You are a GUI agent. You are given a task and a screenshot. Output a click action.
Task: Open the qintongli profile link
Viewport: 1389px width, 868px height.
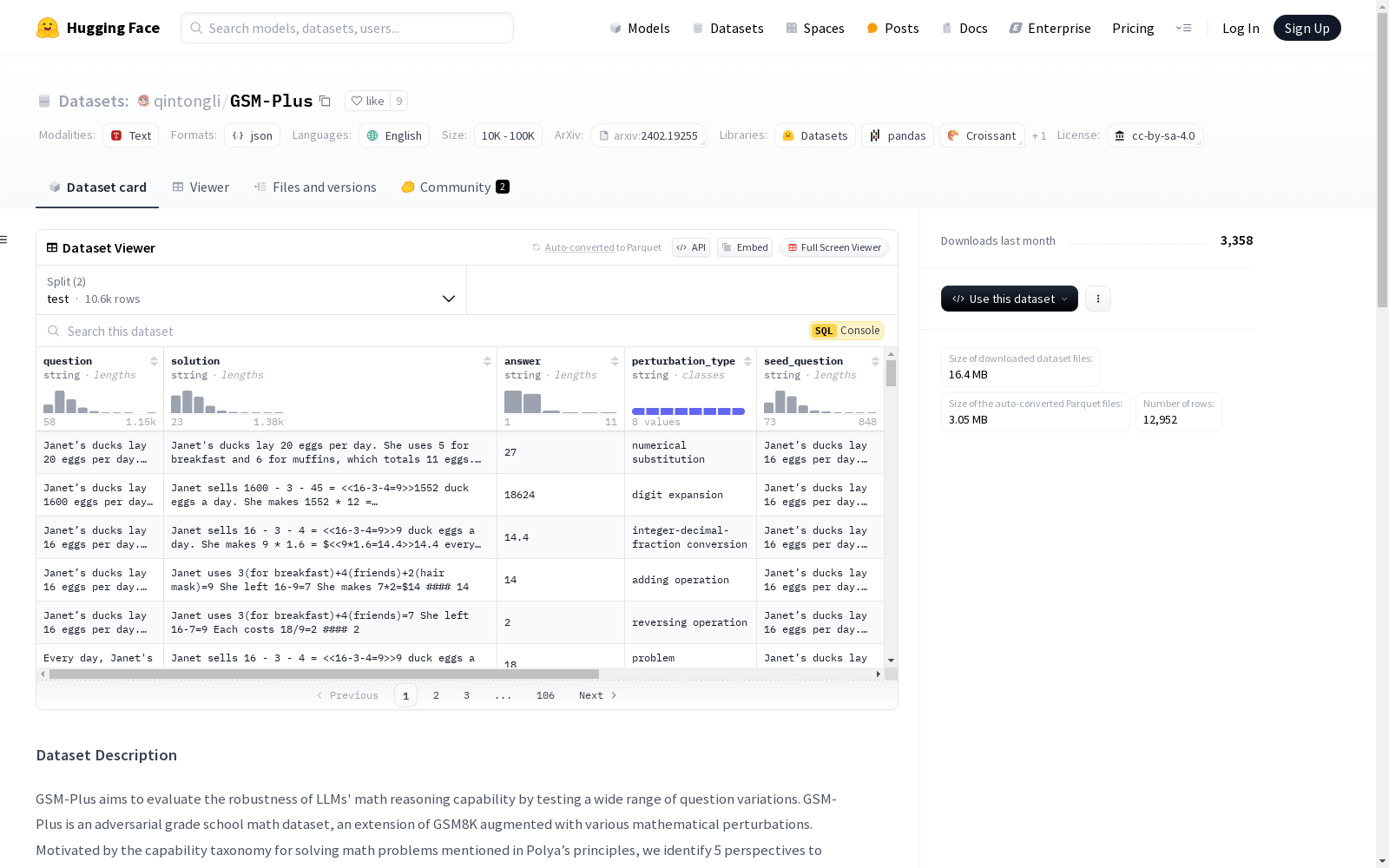point(187,101)
